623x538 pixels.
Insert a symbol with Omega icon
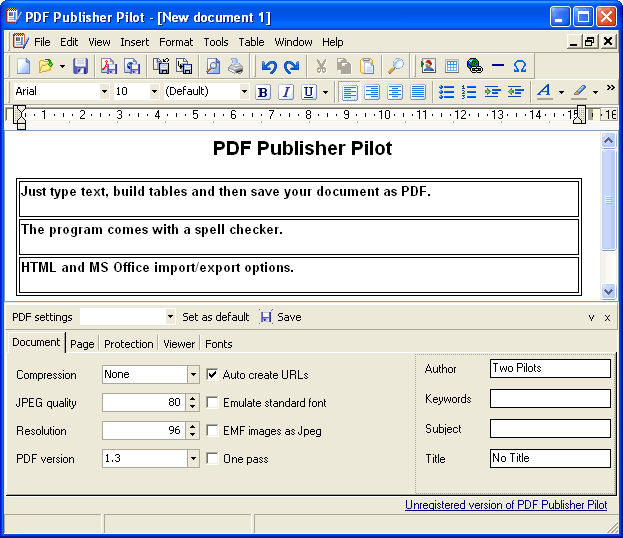[520, 66]
